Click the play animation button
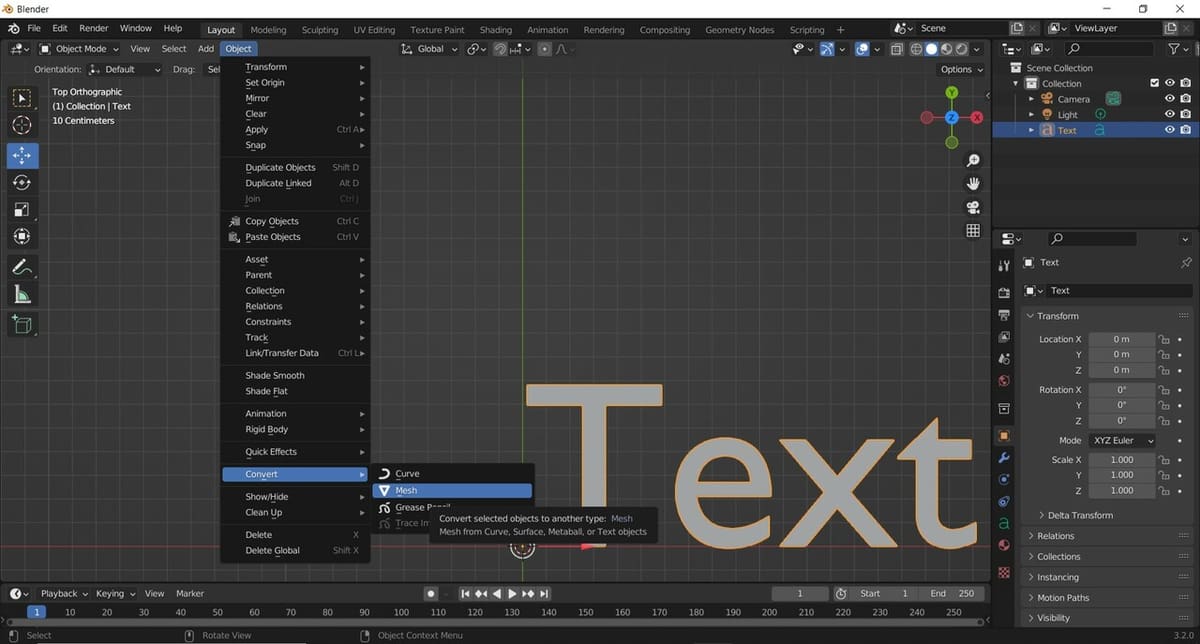1200x644 pixels. coord(512,593)
